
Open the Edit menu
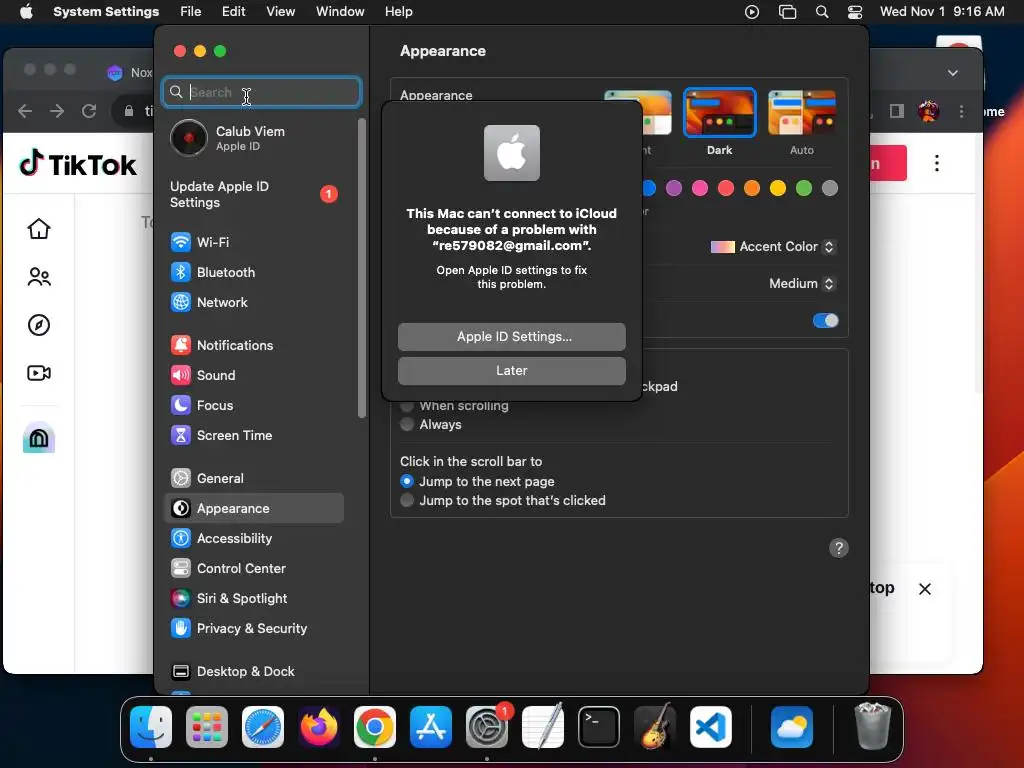(x=233, y=12)
